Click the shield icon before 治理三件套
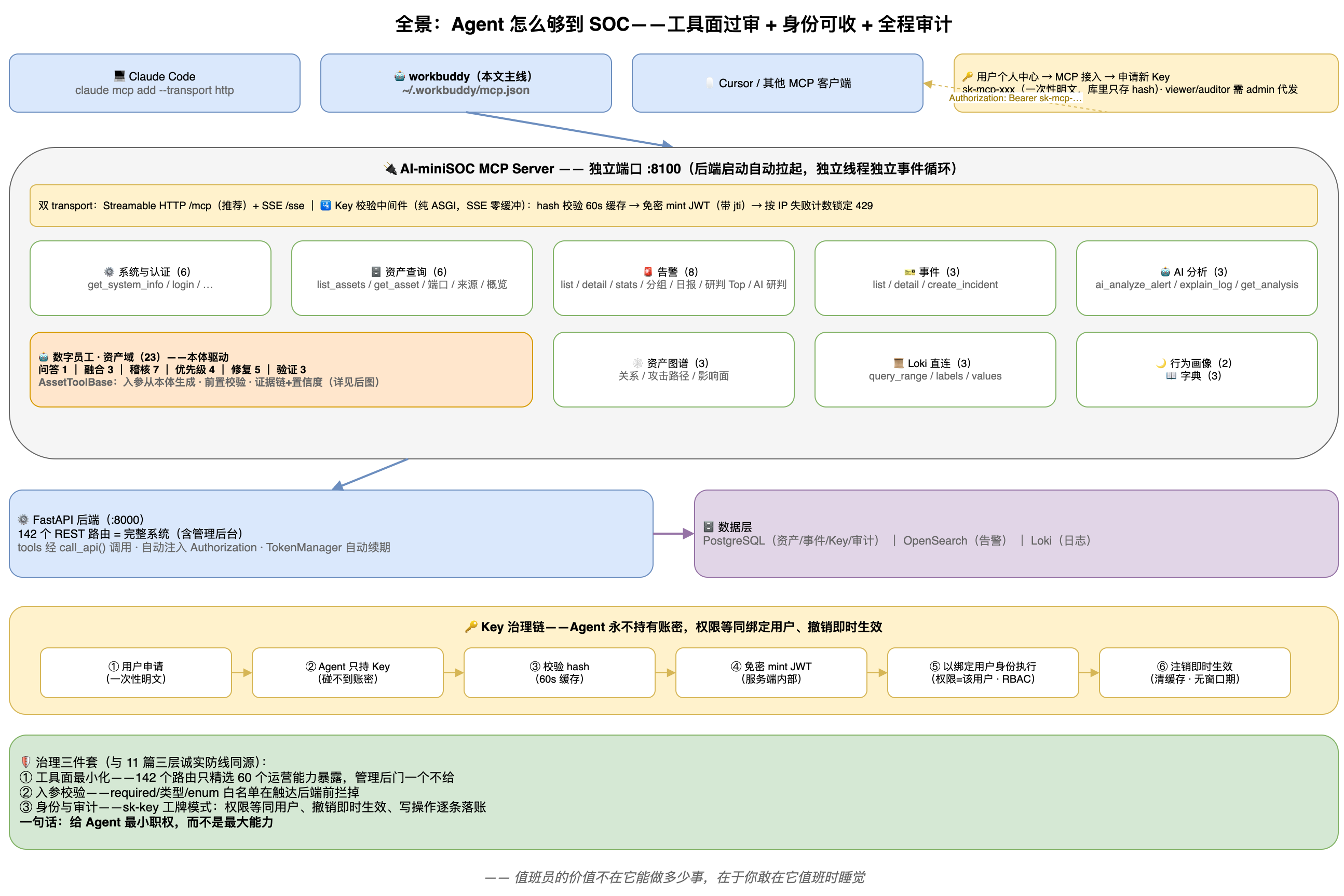This screenshot has height=896, width=1344. (25, 762)
